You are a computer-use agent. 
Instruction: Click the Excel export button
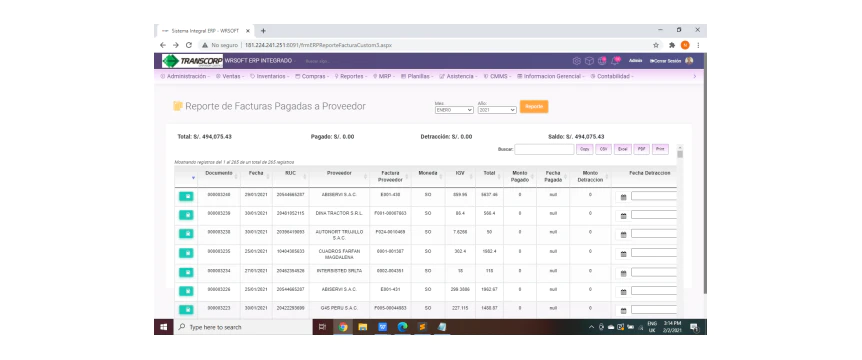pos(622,149)
